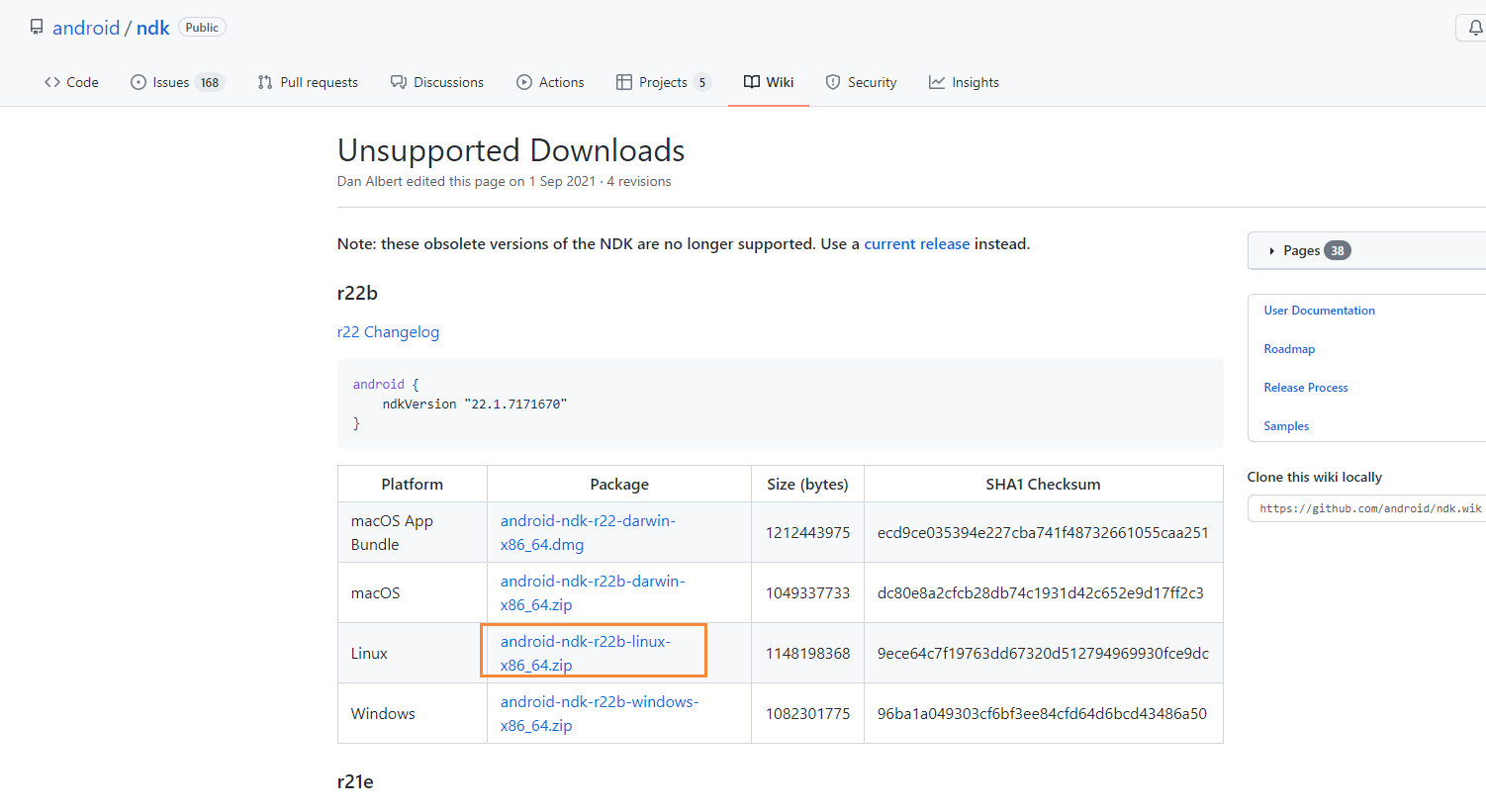Click the r21e section heading
Viewport: 1486px width, 812px height.
[355, 781]
